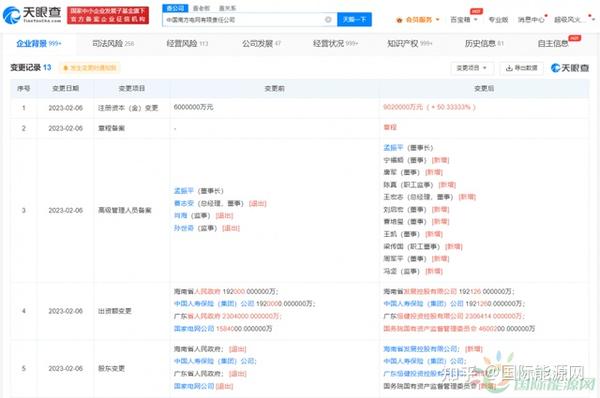600x398 pixels.
Task: Switch to the 公司发展 tab
Action: point(261,44)
